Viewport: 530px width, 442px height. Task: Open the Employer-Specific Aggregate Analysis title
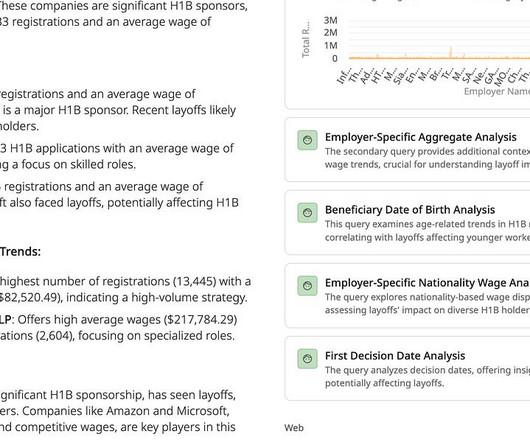[420, 137]
